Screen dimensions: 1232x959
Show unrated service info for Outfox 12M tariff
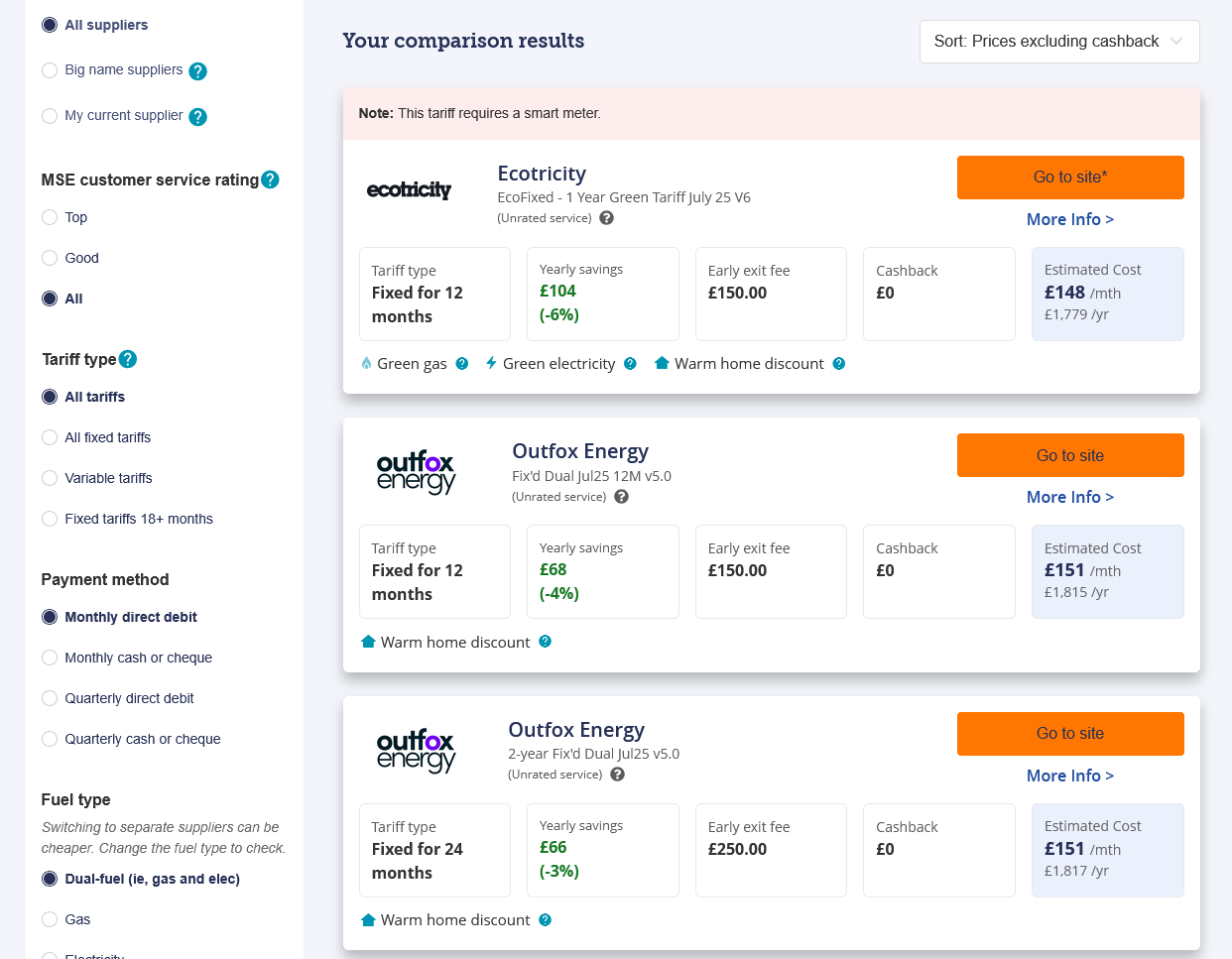coord(621,497)
